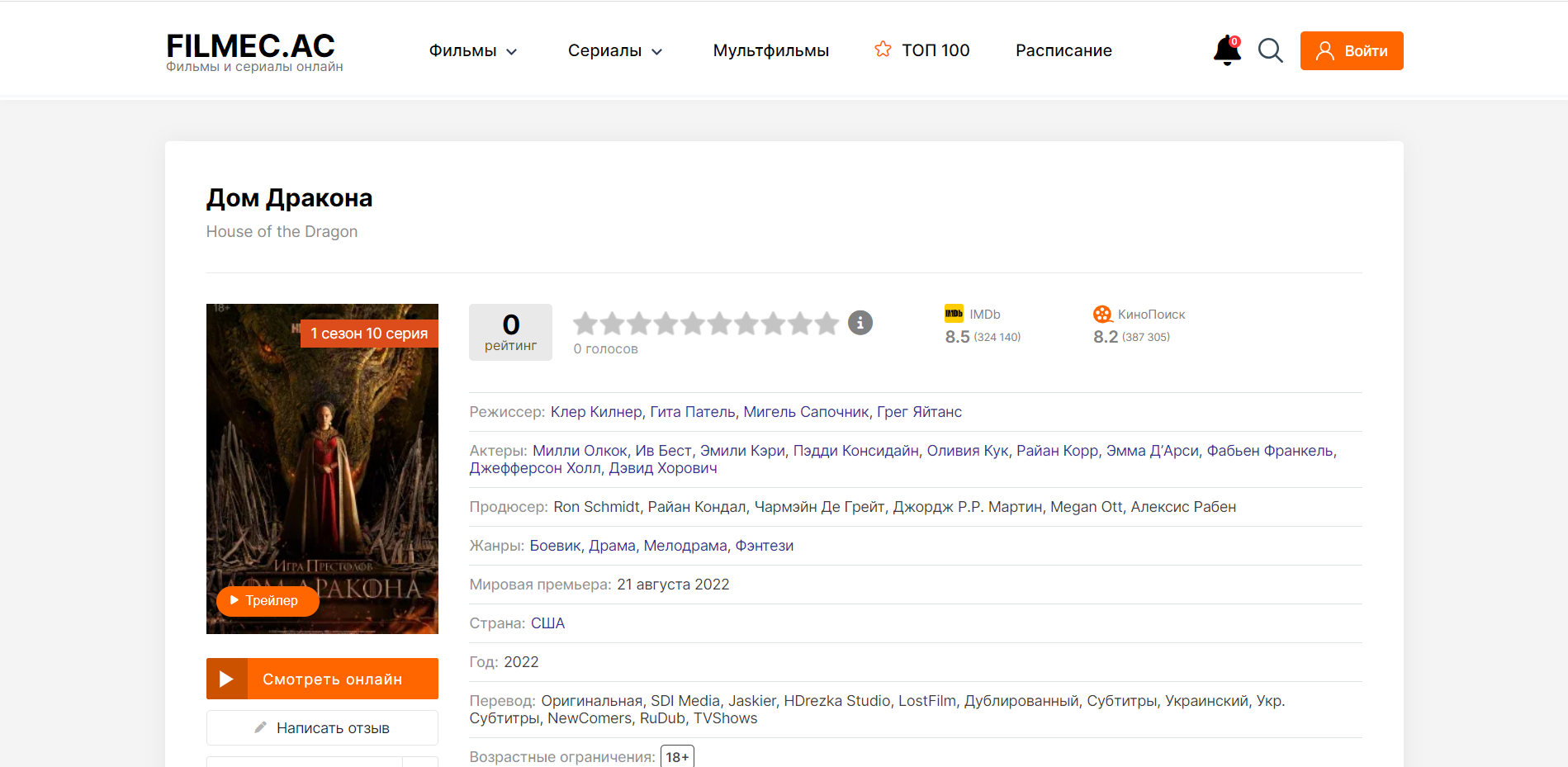Play the Трейлер on the poster
1568x767 pixels.
pyautogui.click(x=268, y=600)
